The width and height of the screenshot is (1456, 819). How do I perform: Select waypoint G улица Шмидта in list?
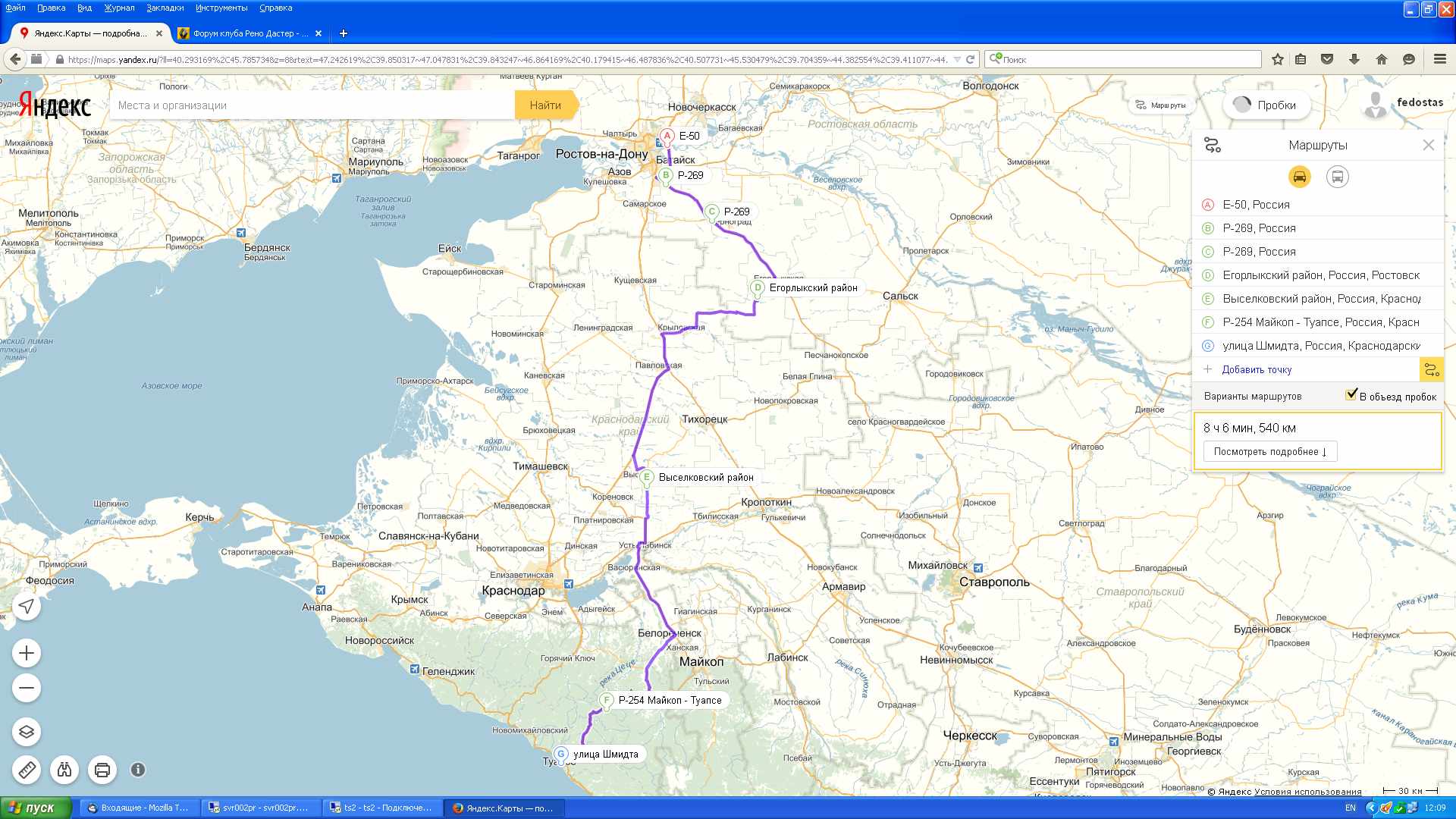click(1317, 346)
